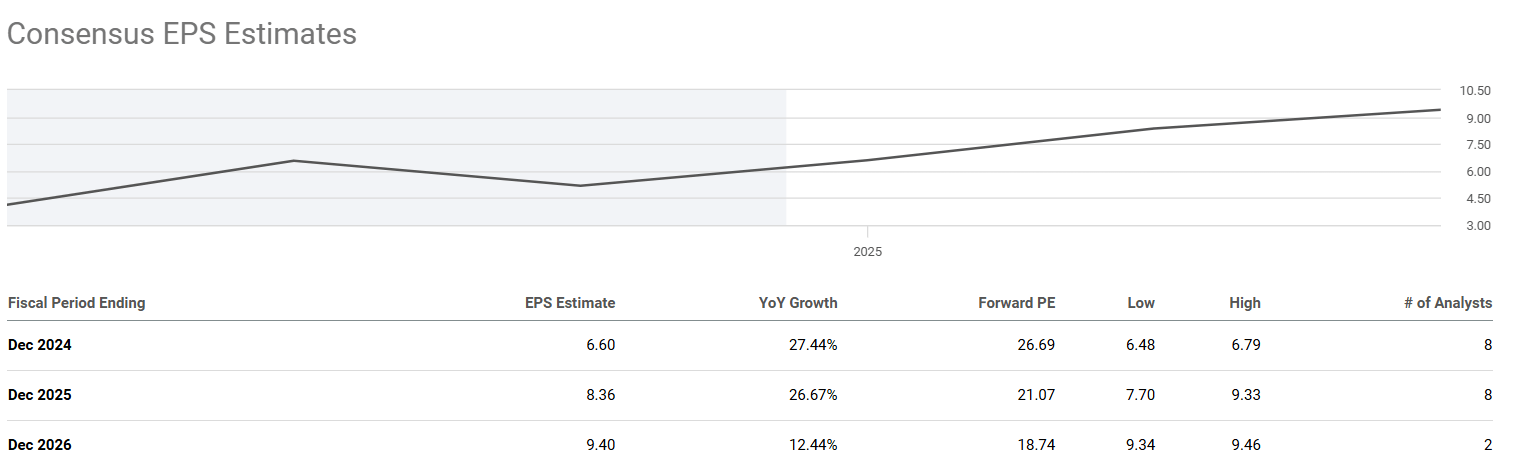Click the # of Analysts column header
This screenshot has height=472, width=1517.
pyautogui.click(x=1446, y=303)
